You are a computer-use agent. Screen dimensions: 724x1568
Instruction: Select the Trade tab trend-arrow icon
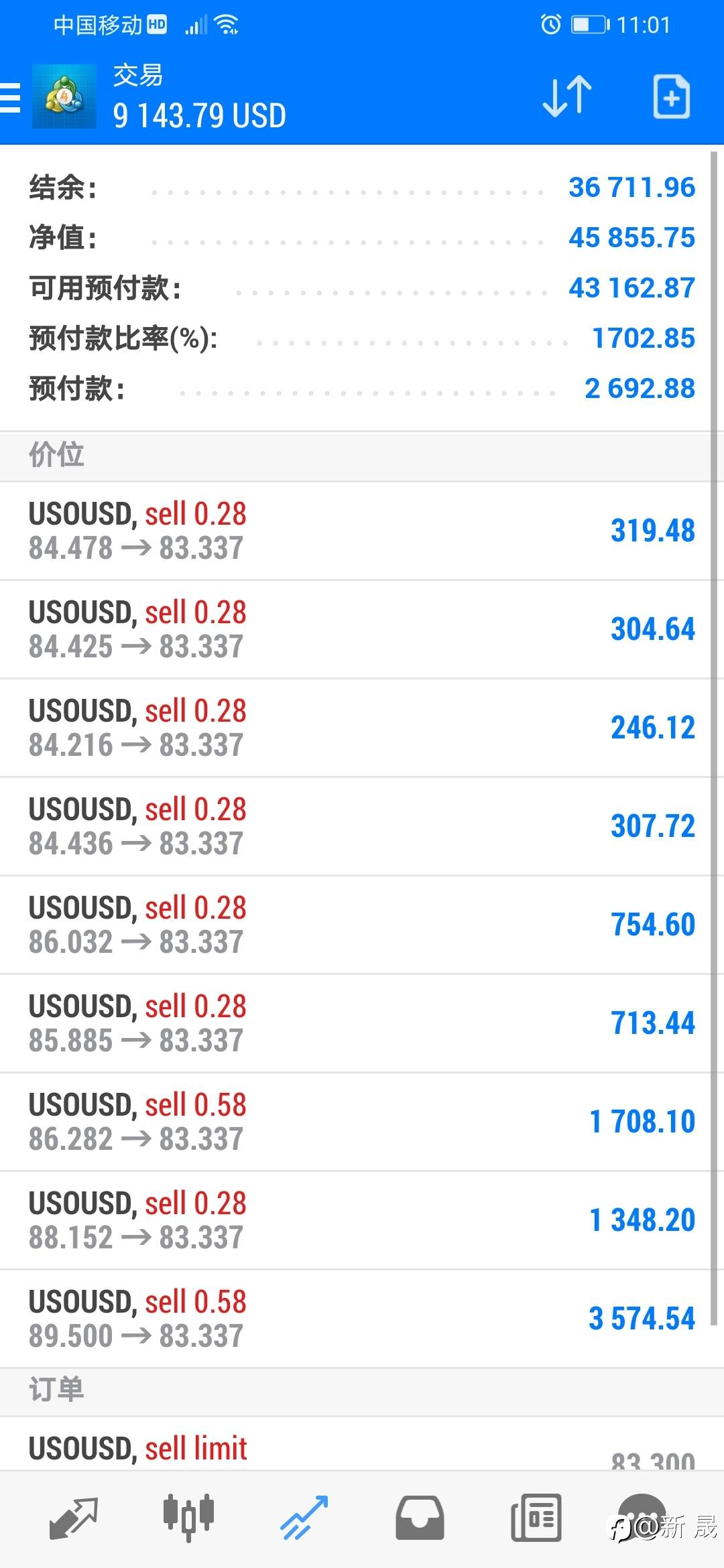(x=304, y=1517)
